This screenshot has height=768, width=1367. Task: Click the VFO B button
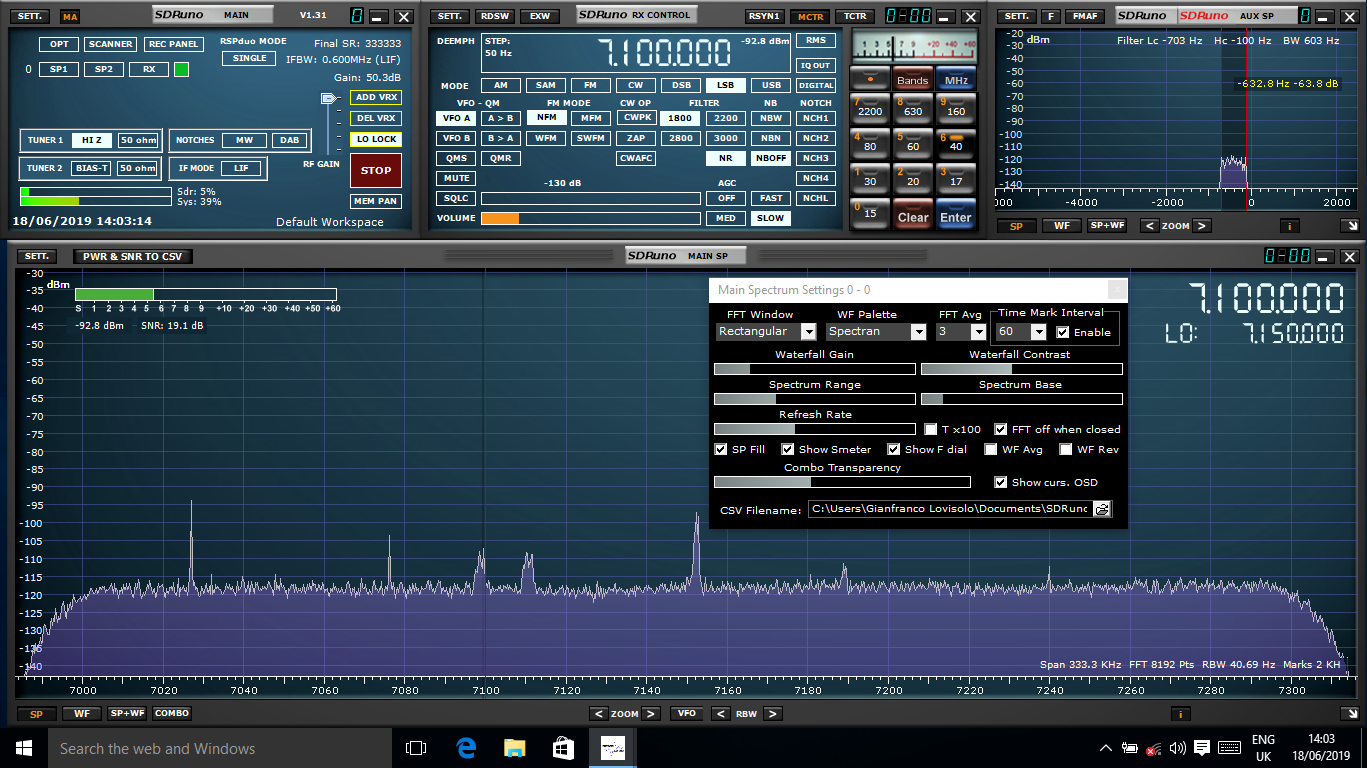pyautogui.click(x=456, y=138)
